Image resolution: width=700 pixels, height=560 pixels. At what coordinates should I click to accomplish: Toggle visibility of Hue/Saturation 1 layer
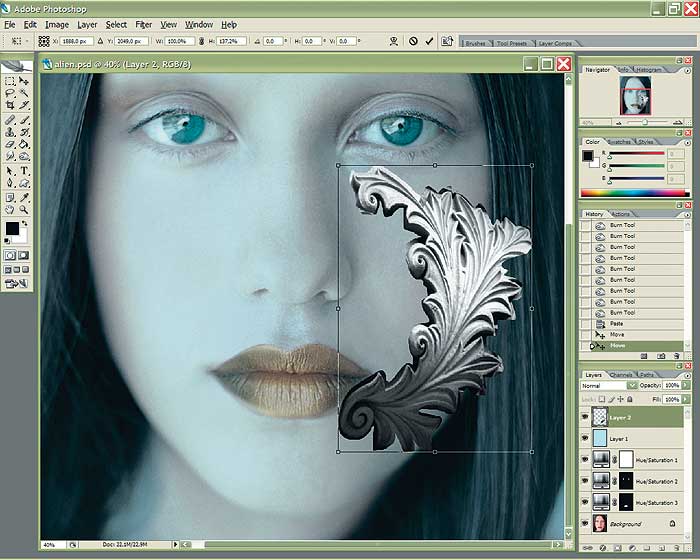pyautogui.click(x=585, y=460)
